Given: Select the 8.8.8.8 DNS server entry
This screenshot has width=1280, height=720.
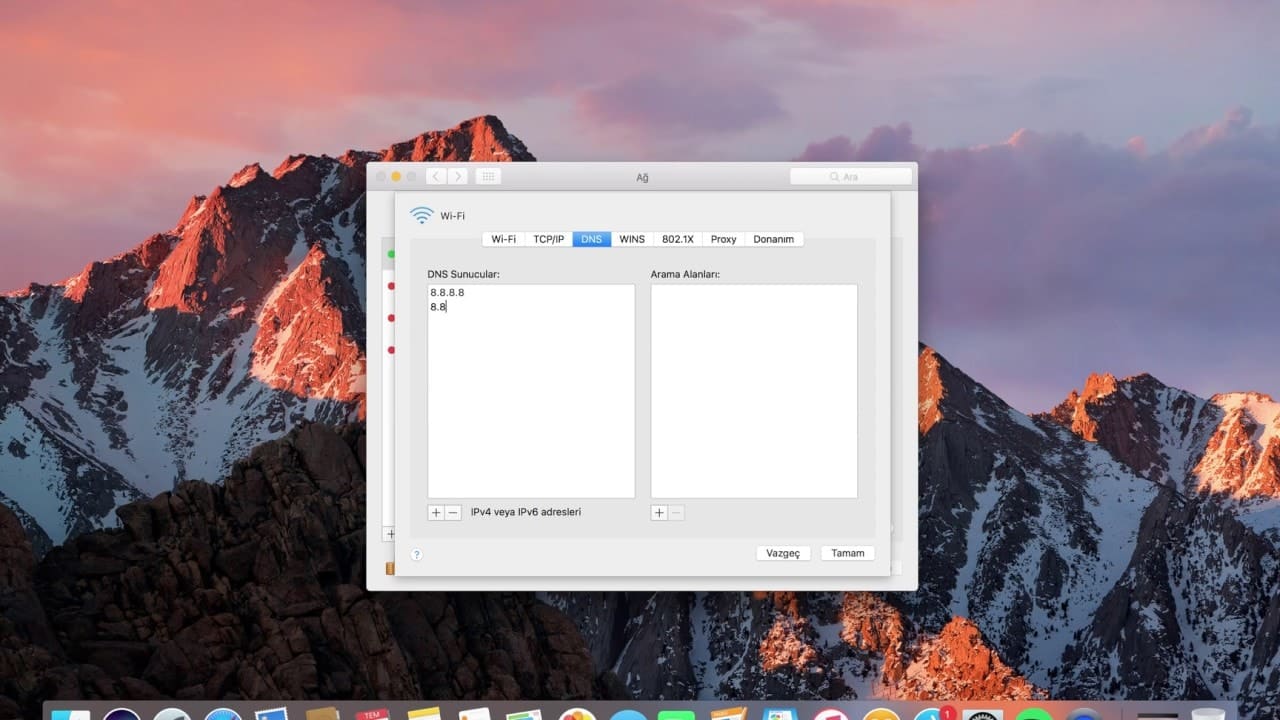Looking at the screenshot, I should [447, 292].
